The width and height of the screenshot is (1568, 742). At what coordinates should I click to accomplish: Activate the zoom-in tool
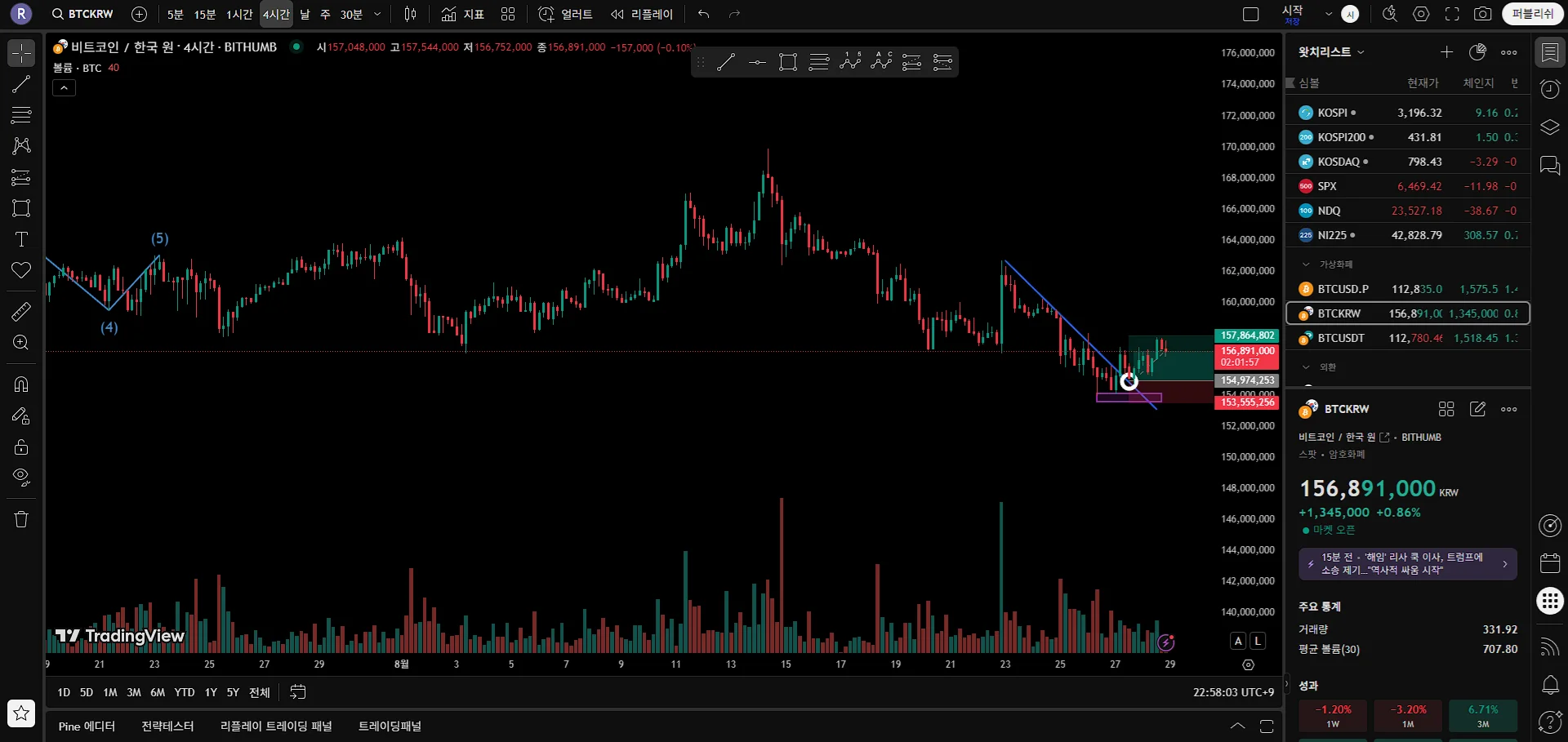click(21, 343)
